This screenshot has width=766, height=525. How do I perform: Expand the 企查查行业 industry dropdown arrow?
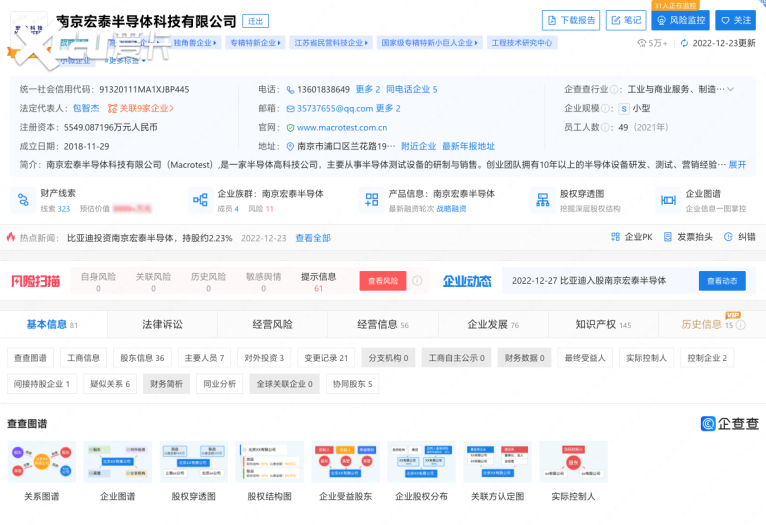click(x=730, y=89)
